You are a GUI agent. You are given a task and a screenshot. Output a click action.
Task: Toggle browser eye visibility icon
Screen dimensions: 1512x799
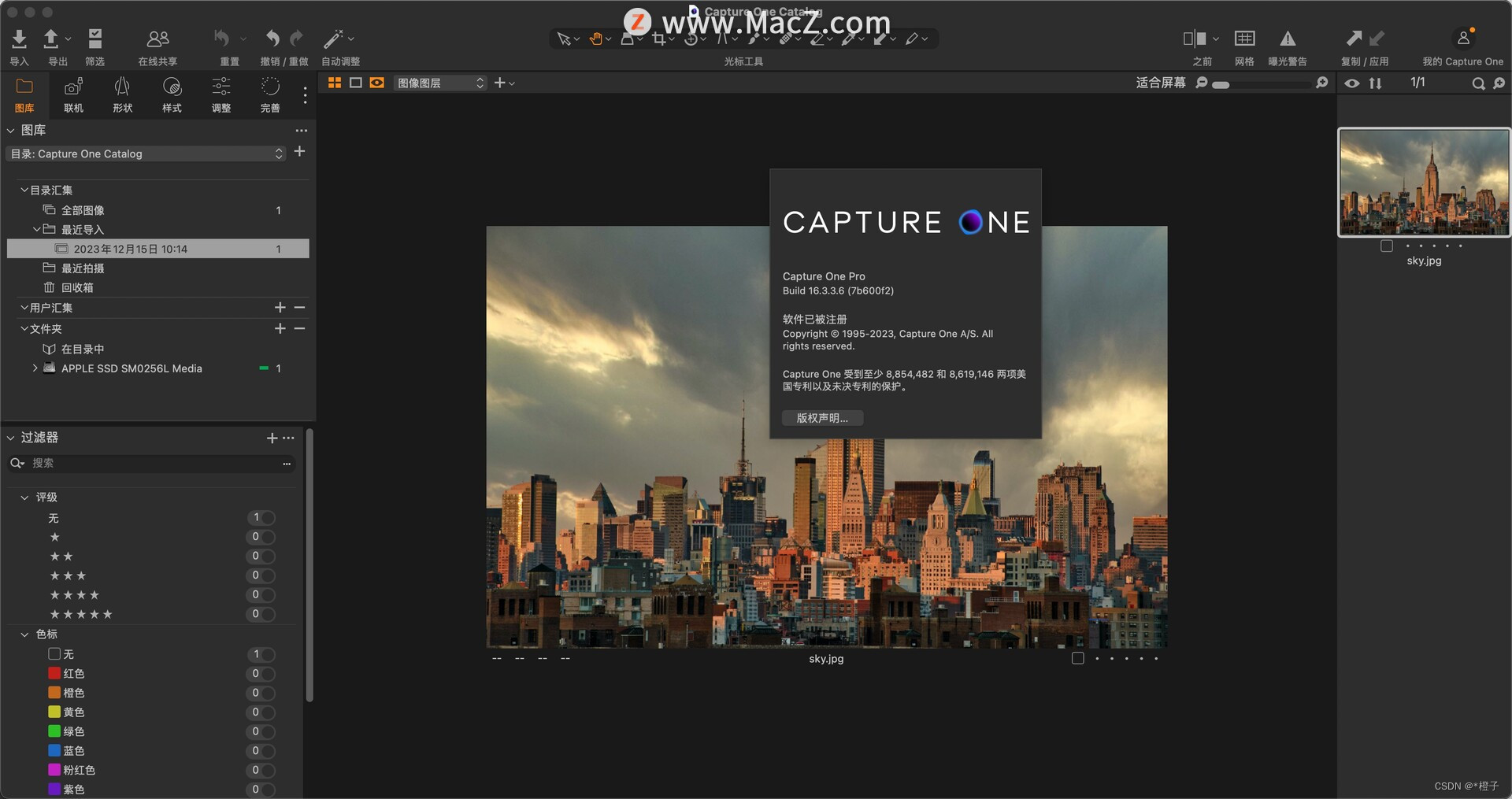click(1352, 83)
